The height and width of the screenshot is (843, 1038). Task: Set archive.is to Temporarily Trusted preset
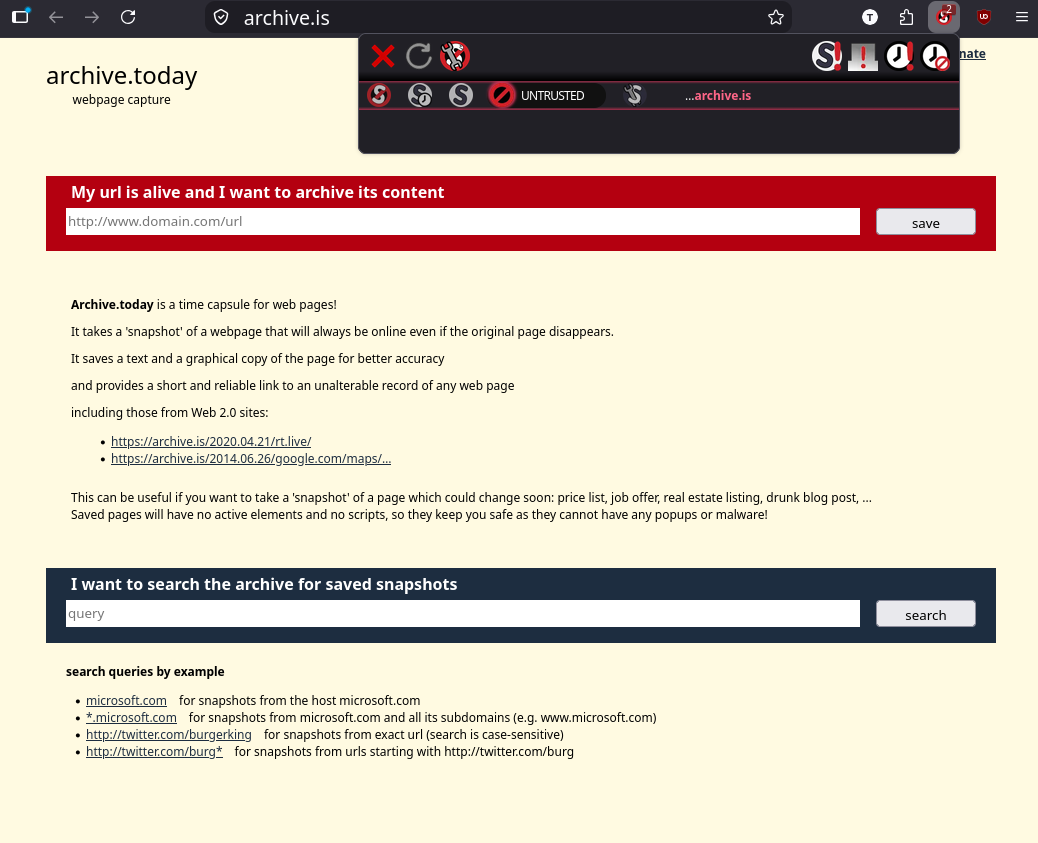[x=420, y=95]
